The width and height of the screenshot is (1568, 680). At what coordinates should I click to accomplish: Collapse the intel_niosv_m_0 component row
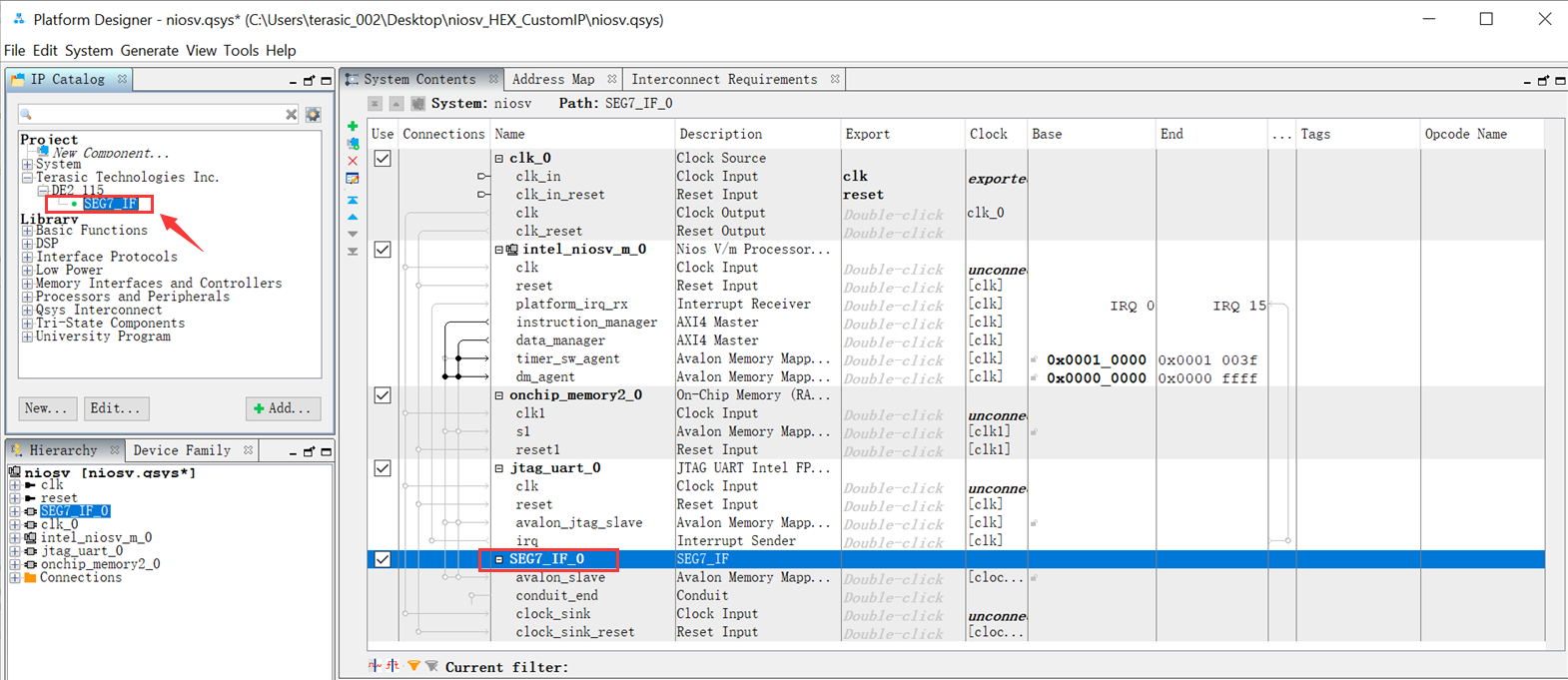[499, 250]
